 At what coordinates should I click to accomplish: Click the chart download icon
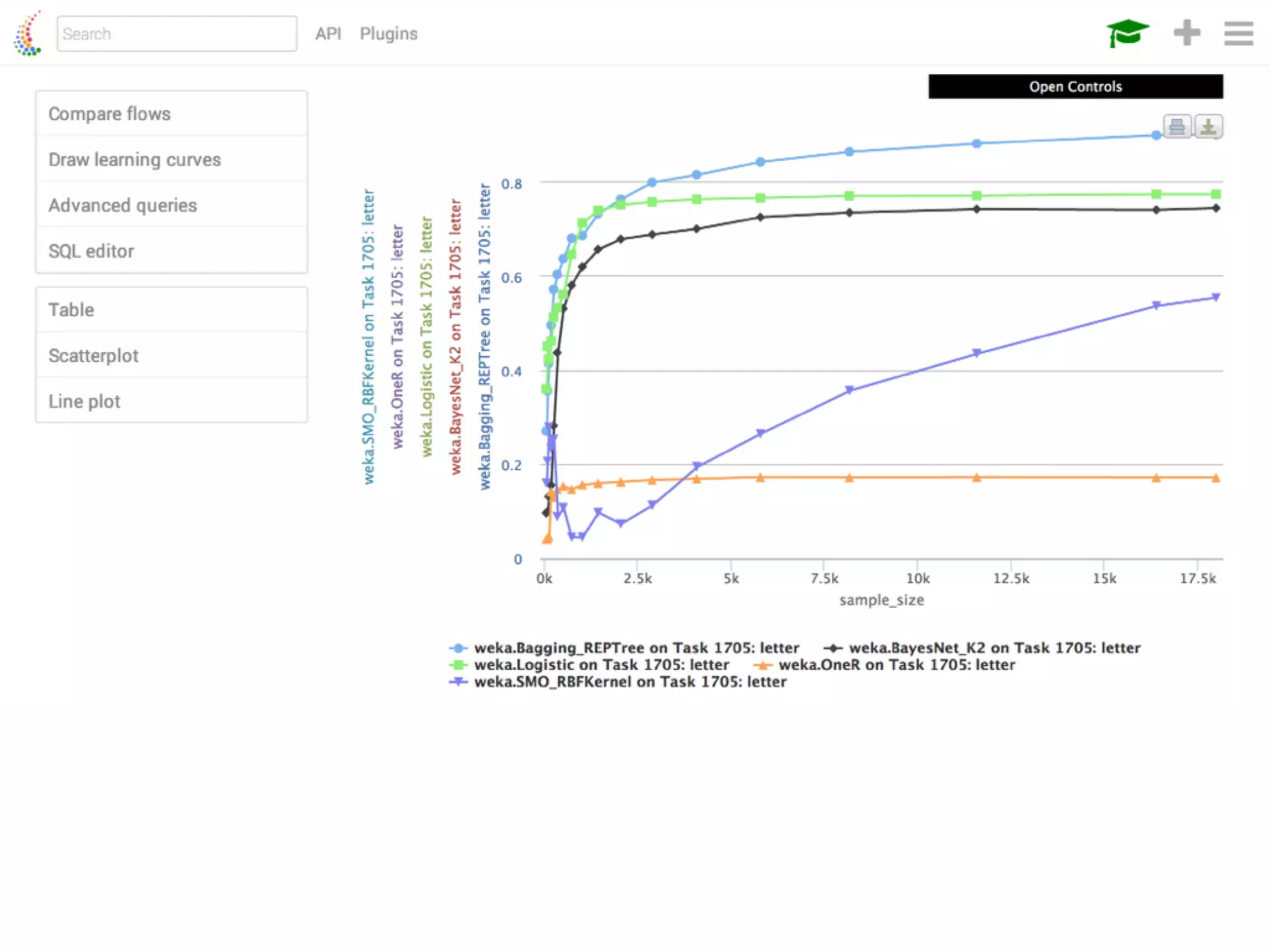[1208, 127]
